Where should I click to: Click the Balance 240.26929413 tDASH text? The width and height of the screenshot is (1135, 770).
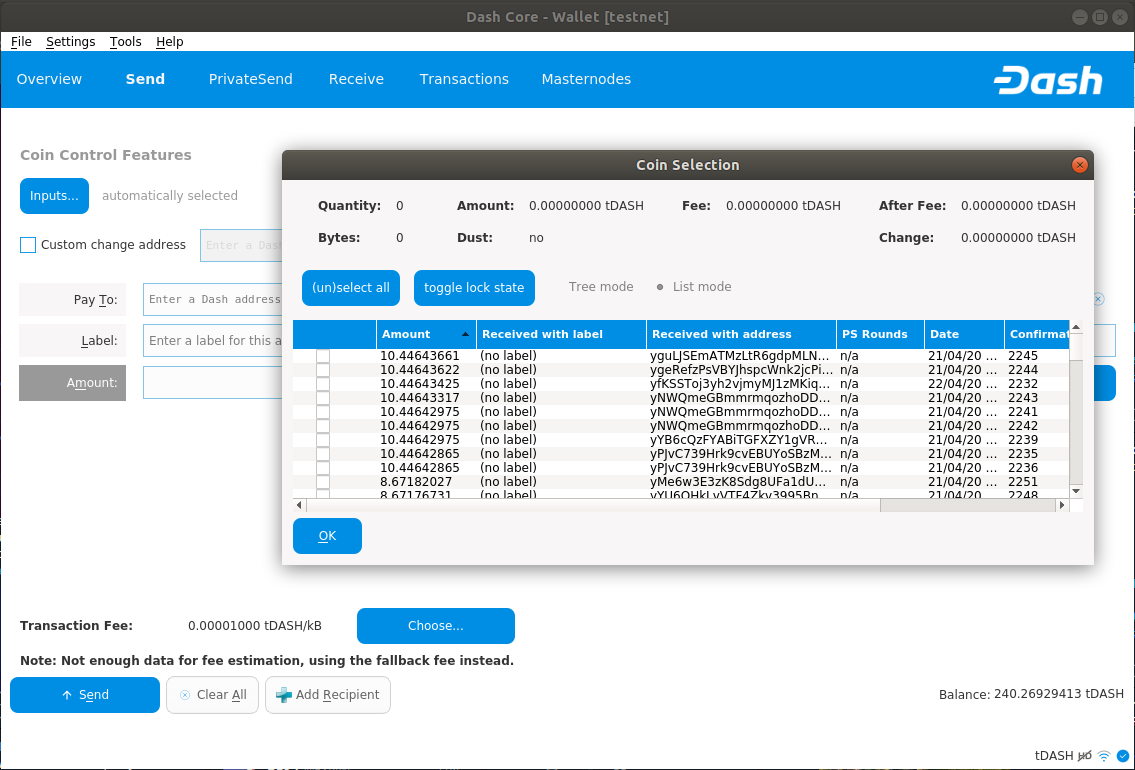point(1031,695)
